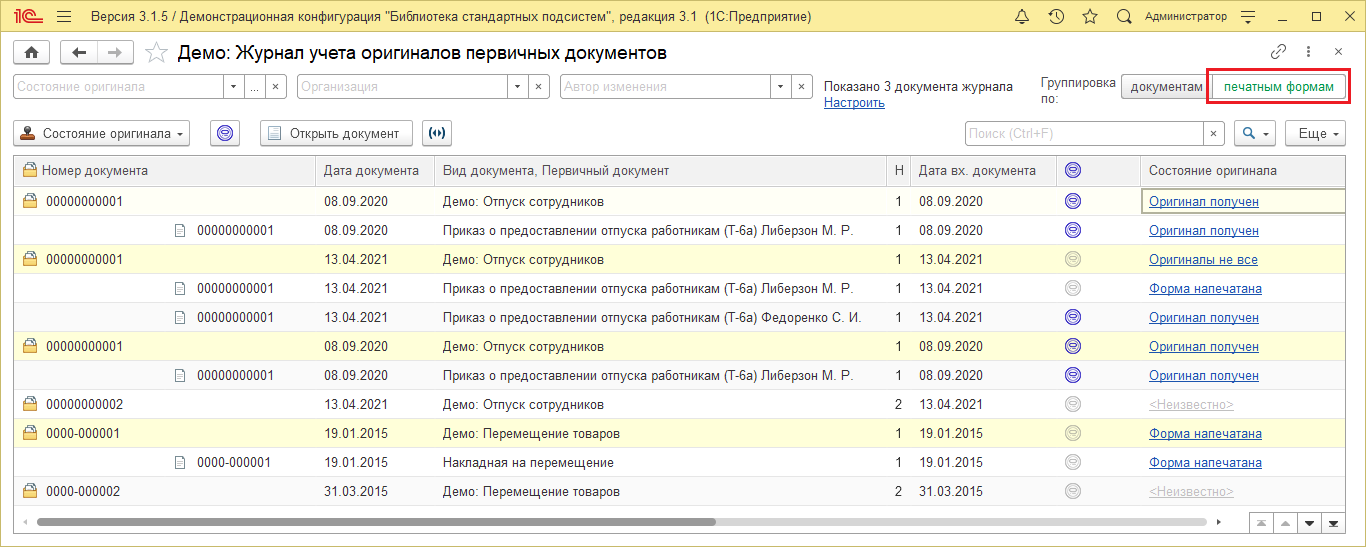Click original status icon in Накладная на перемещение row
Viewport: 1366px width, 547px height.
click(x=1073, y=463)
